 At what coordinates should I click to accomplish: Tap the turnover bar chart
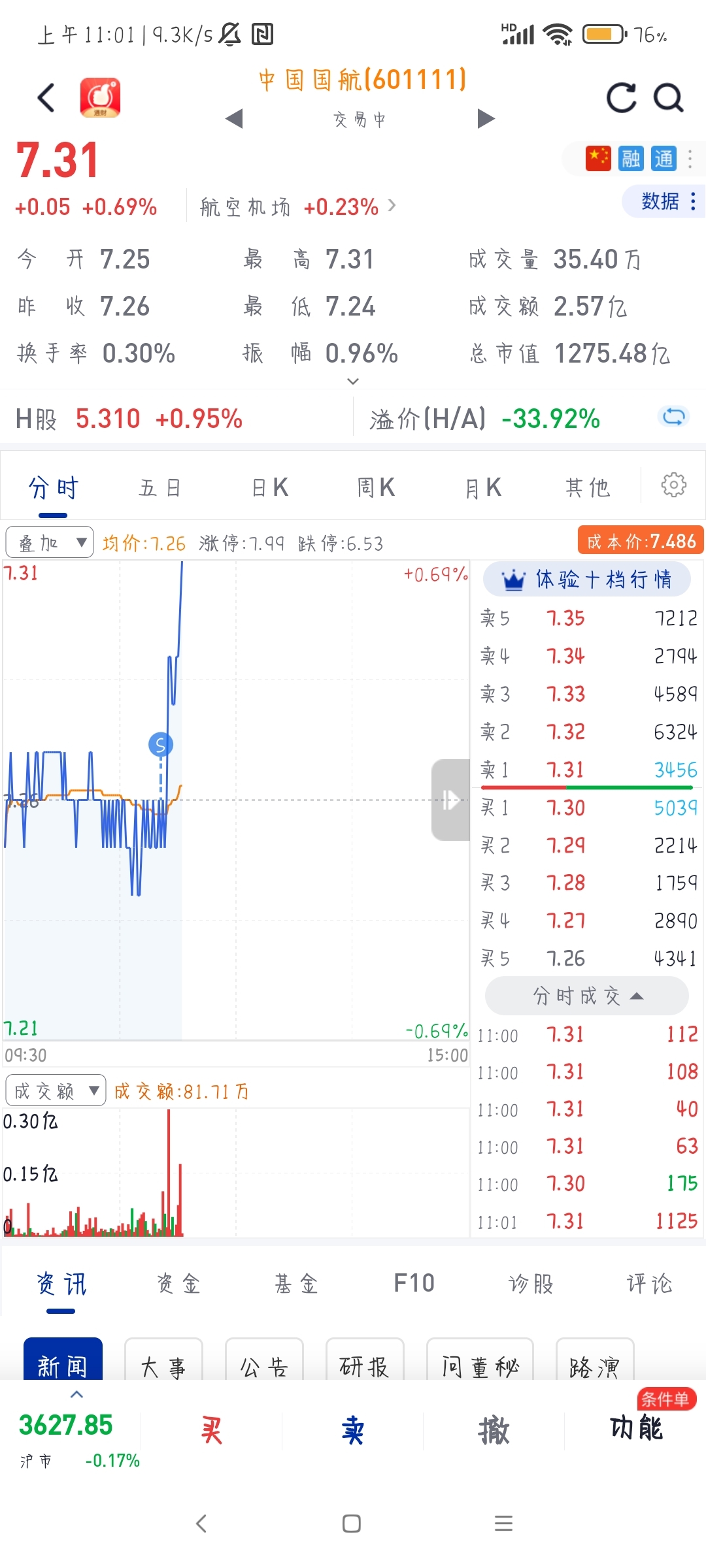pyautogui.click(x=235, y=1172)
